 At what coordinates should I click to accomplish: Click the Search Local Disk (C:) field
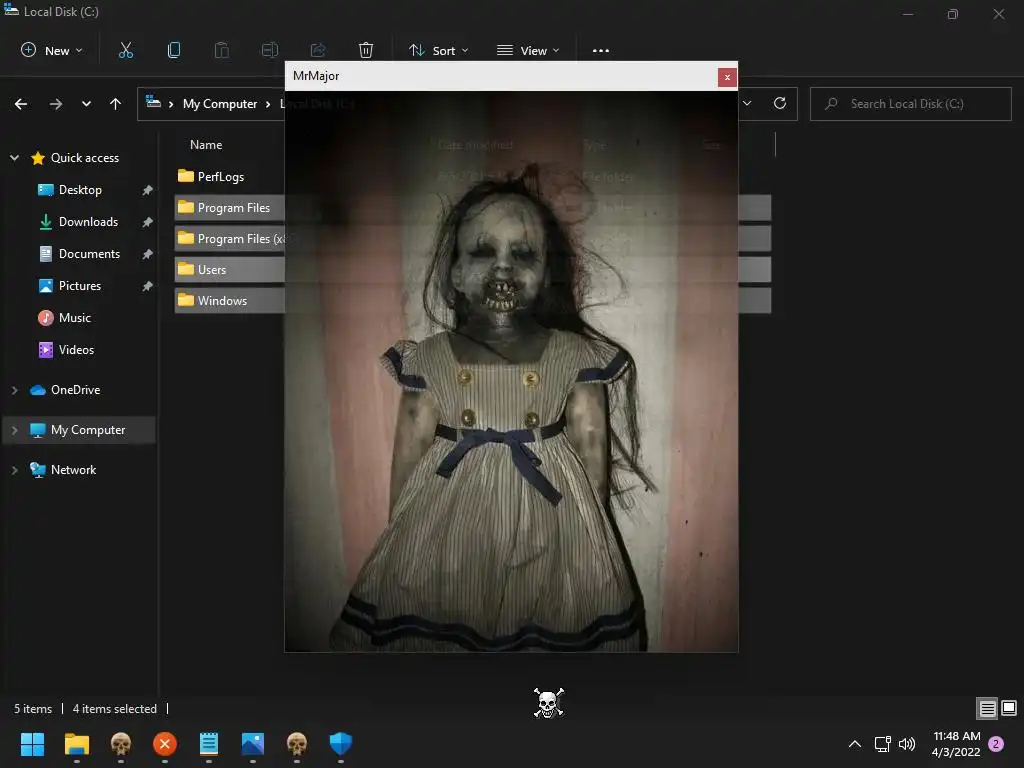point(910,104)
